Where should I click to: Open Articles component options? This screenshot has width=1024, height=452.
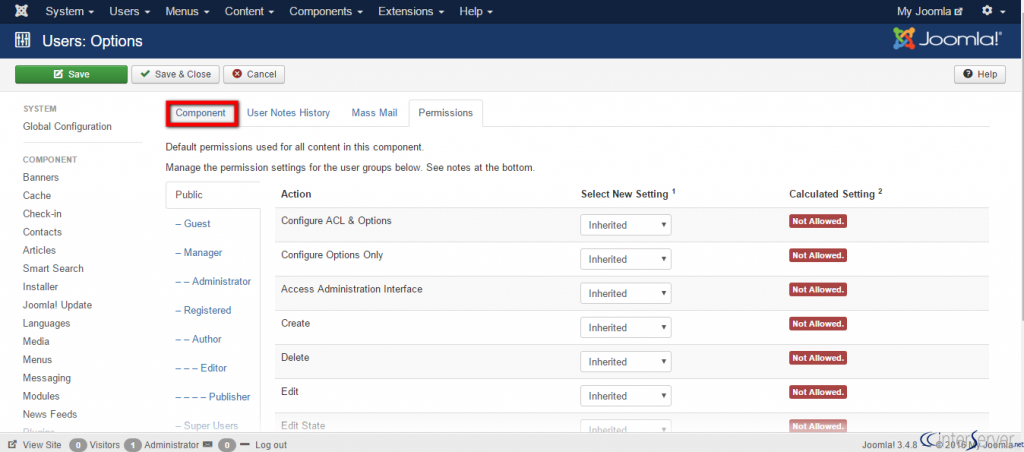tap(39, 250)
